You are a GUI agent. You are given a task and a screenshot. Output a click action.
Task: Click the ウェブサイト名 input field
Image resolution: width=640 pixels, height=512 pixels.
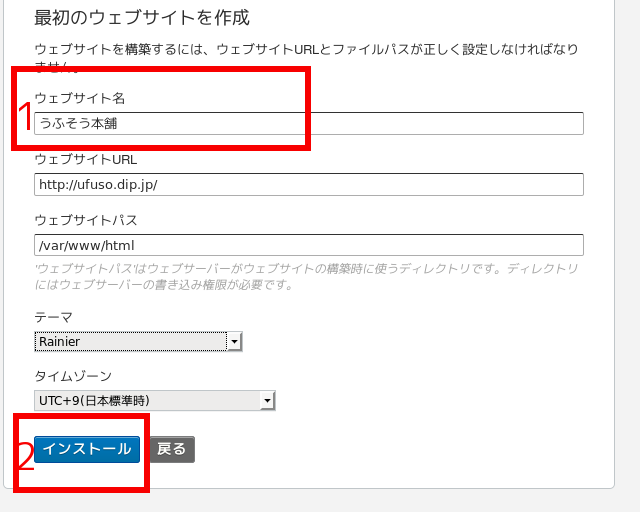click(400, 123)
